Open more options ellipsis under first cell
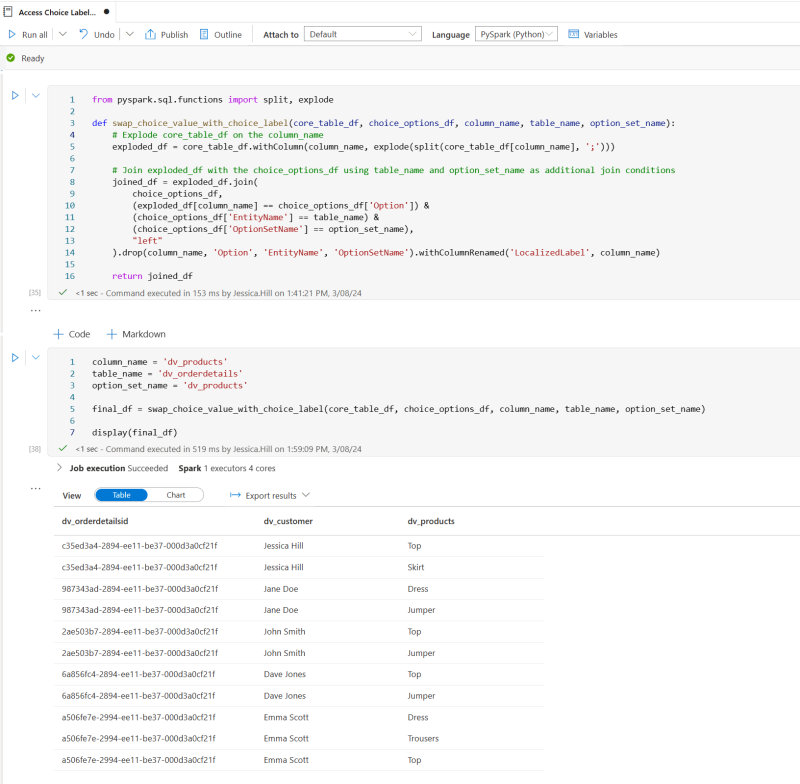This screenshot has height=784, width=800. [x=35, y=310]
